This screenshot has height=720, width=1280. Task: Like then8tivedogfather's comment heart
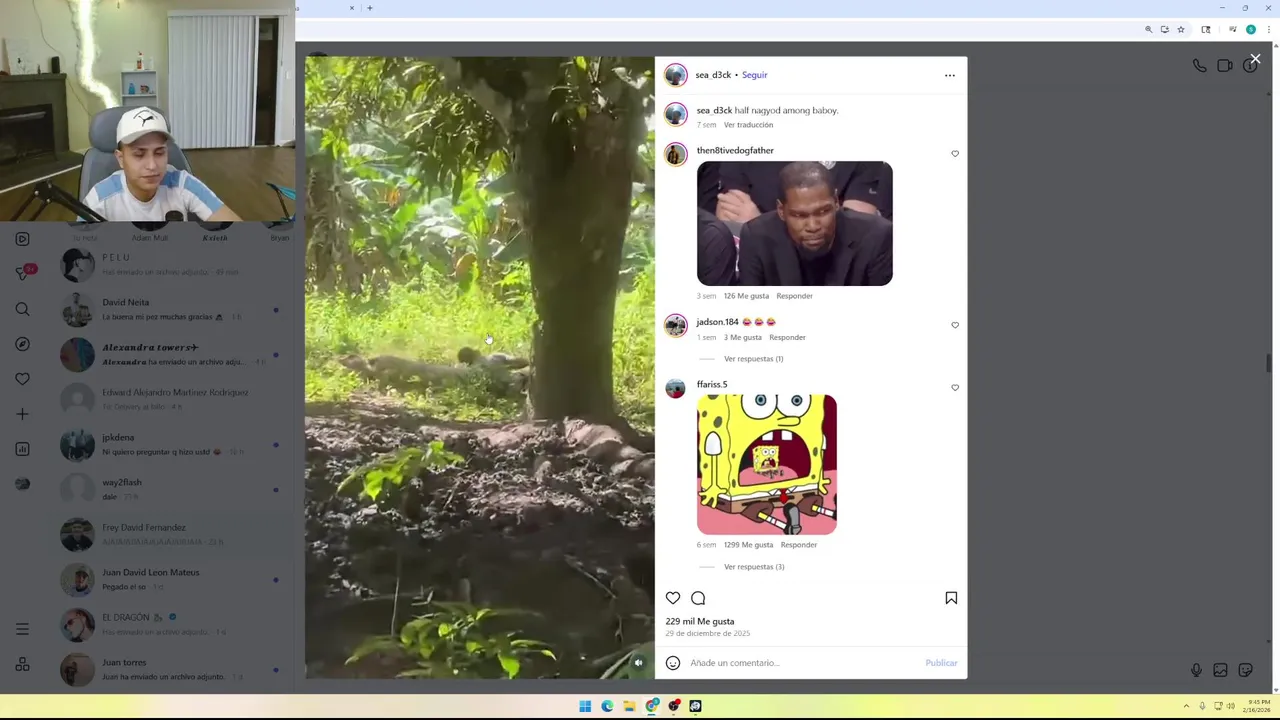(x=955, y=154)
